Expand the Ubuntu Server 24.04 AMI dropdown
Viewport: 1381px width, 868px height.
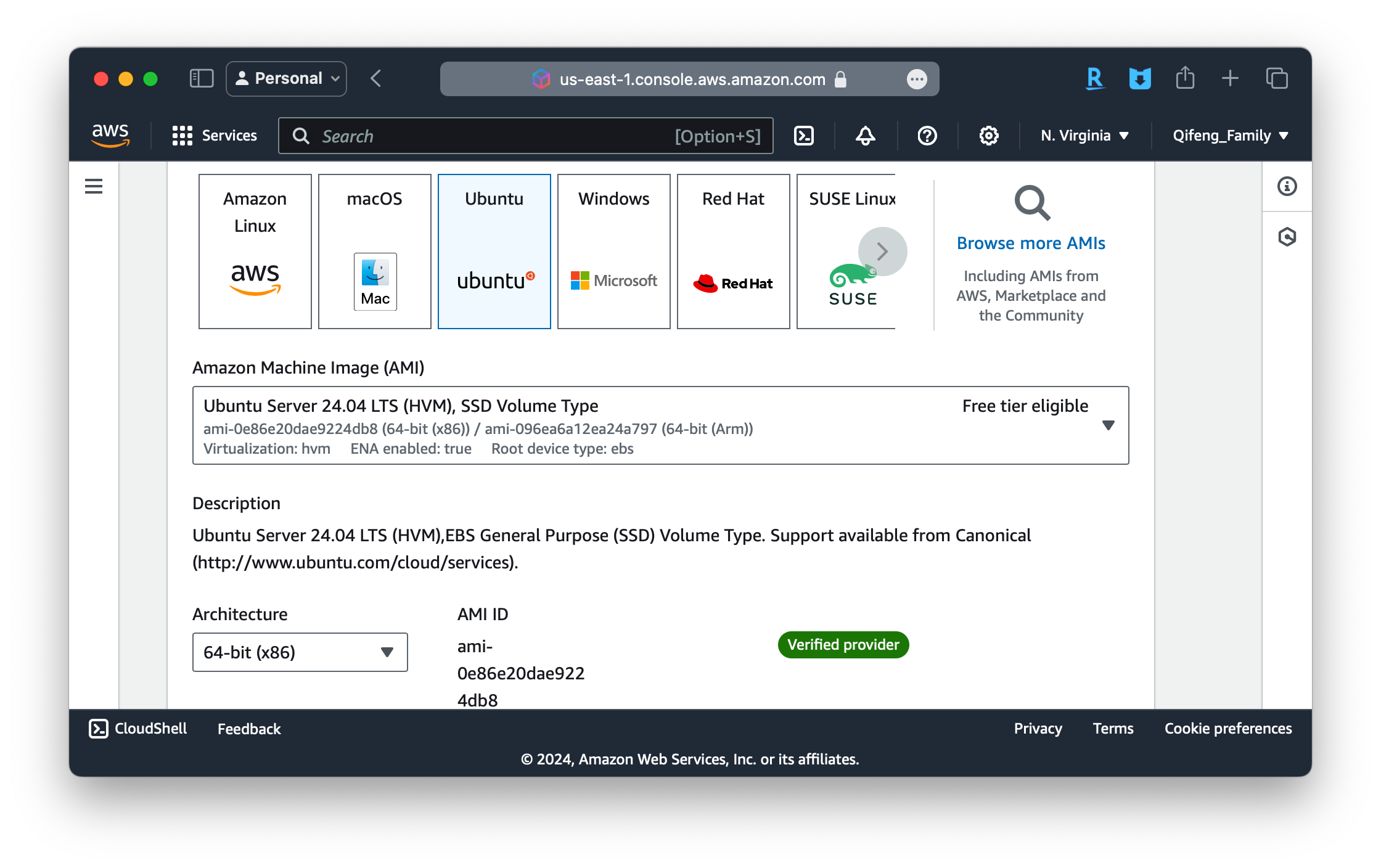(660, 425)
